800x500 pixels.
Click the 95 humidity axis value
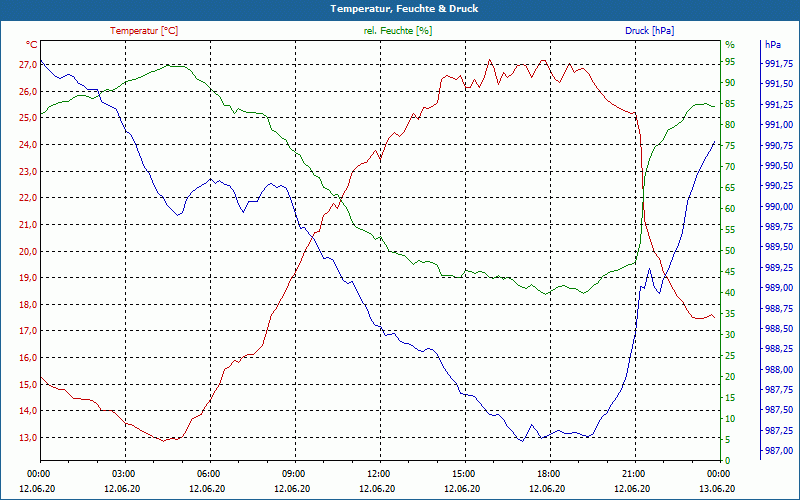730,62
